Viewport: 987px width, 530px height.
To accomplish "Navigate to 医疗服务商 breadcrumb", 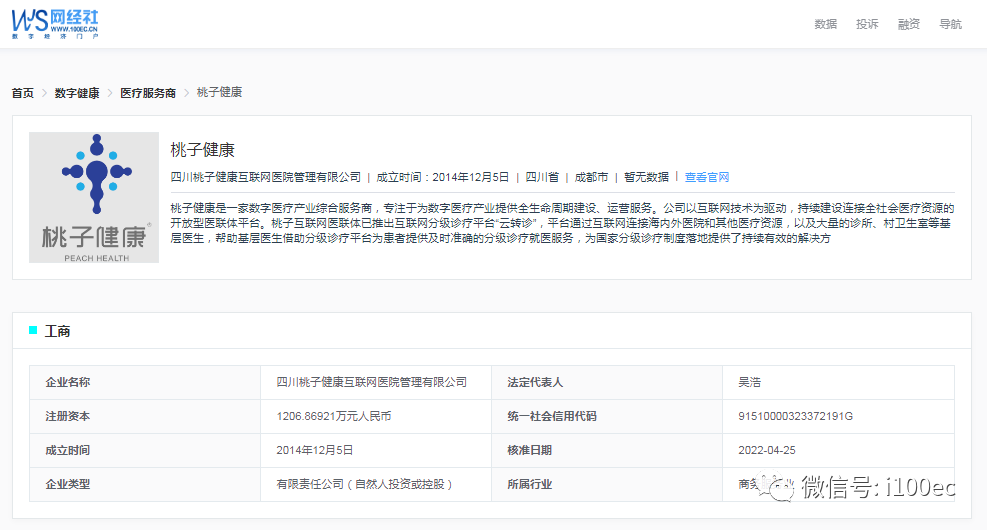I will [148, 93].
